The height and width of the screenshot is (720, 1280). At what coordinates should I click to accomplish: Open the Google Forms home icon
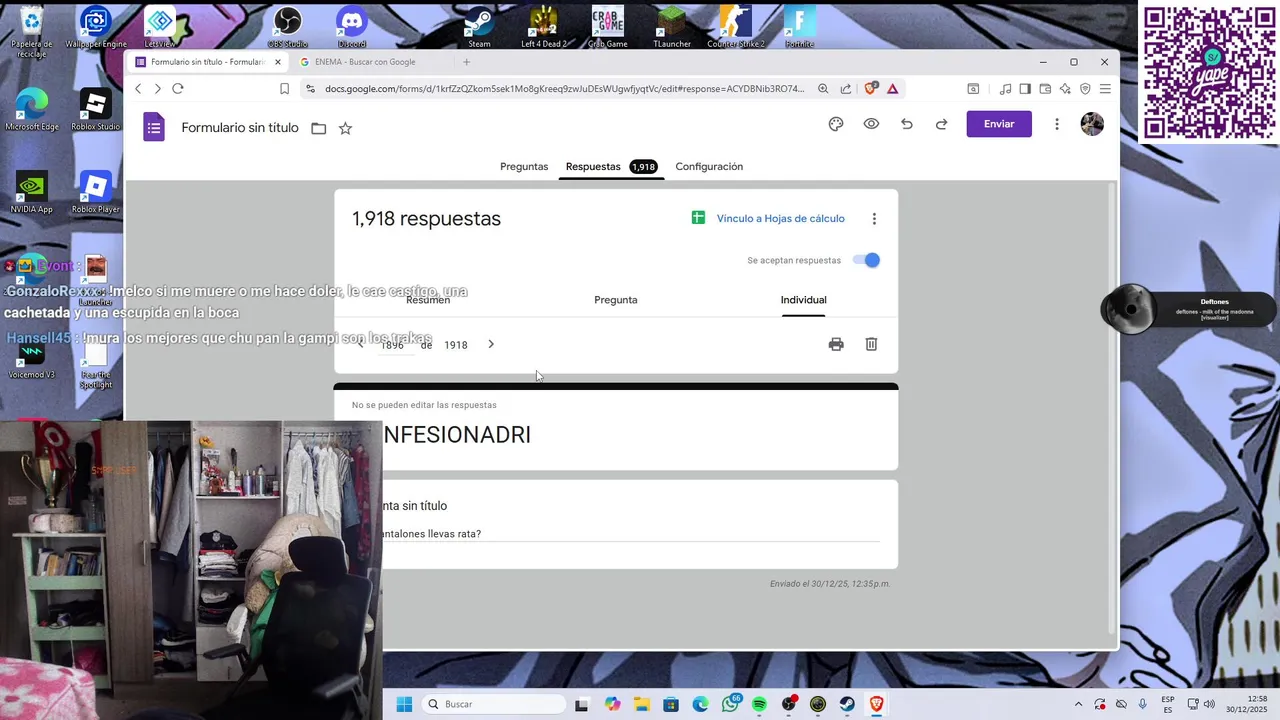(153, 127)
